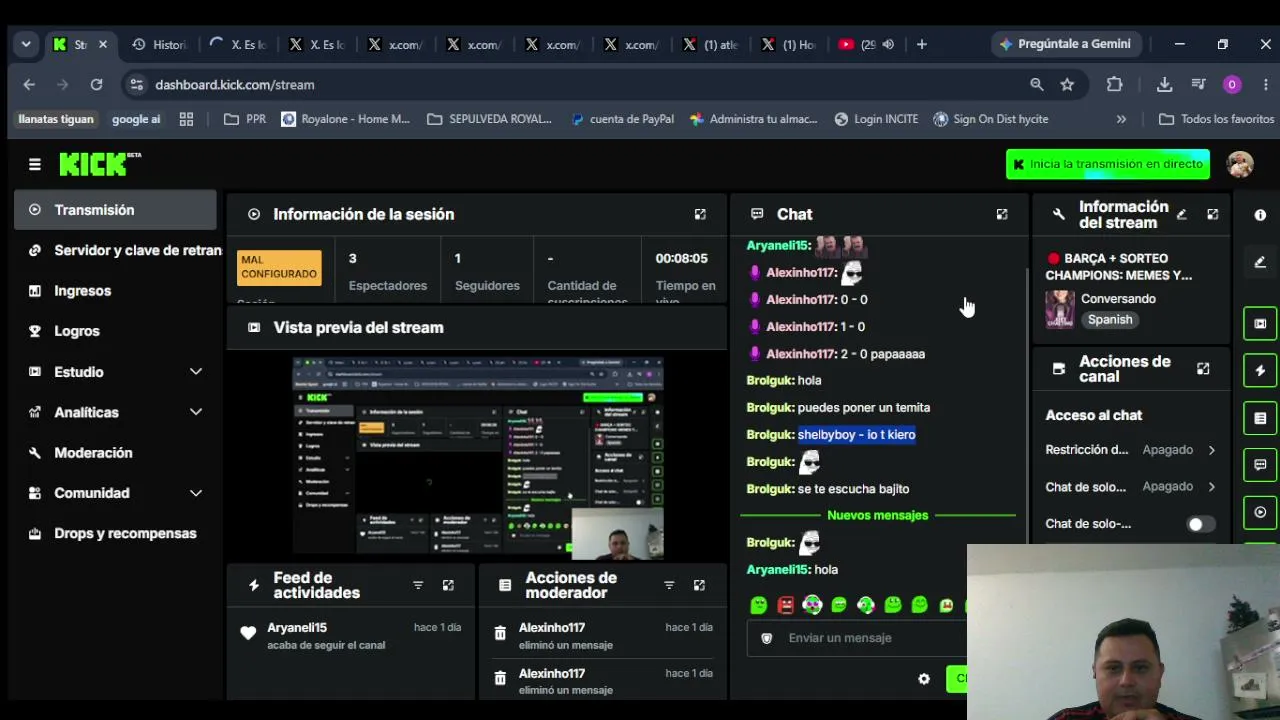1280x720 pixels.
Task: Expand the Comunidad menu
Action: [x=196, y=493]
